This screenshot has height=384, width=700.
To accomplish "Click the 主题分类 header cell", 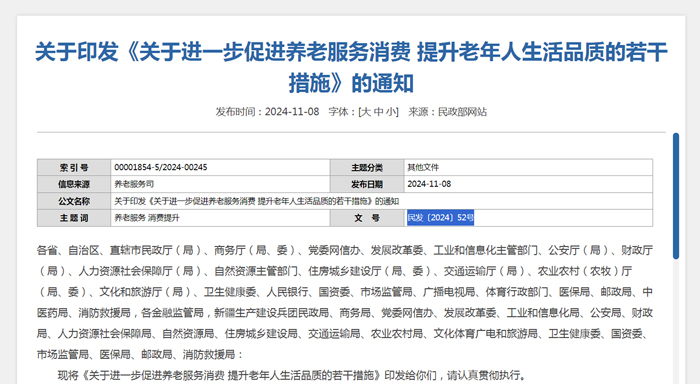I will (367, 167).
